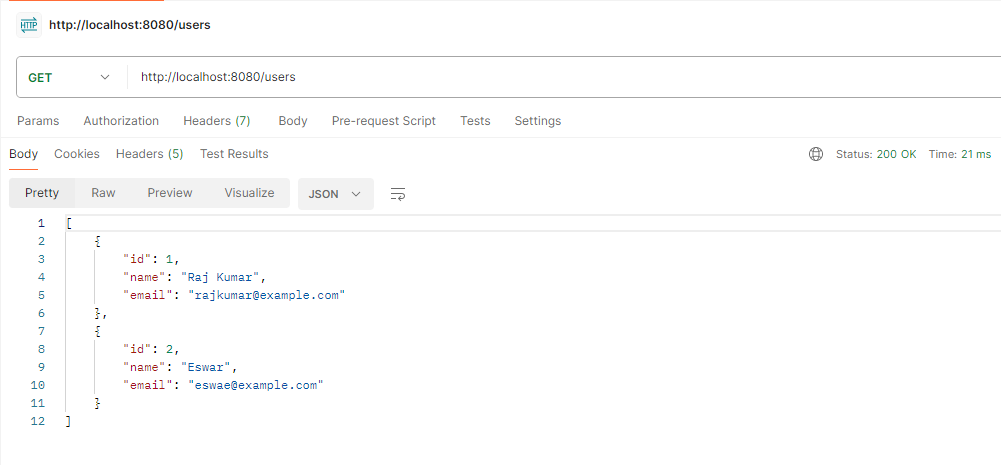This screenshot has height=465, width=1001.
Task: Open the Settings tab
Action: pyautogui.click(x=537, y=121)
